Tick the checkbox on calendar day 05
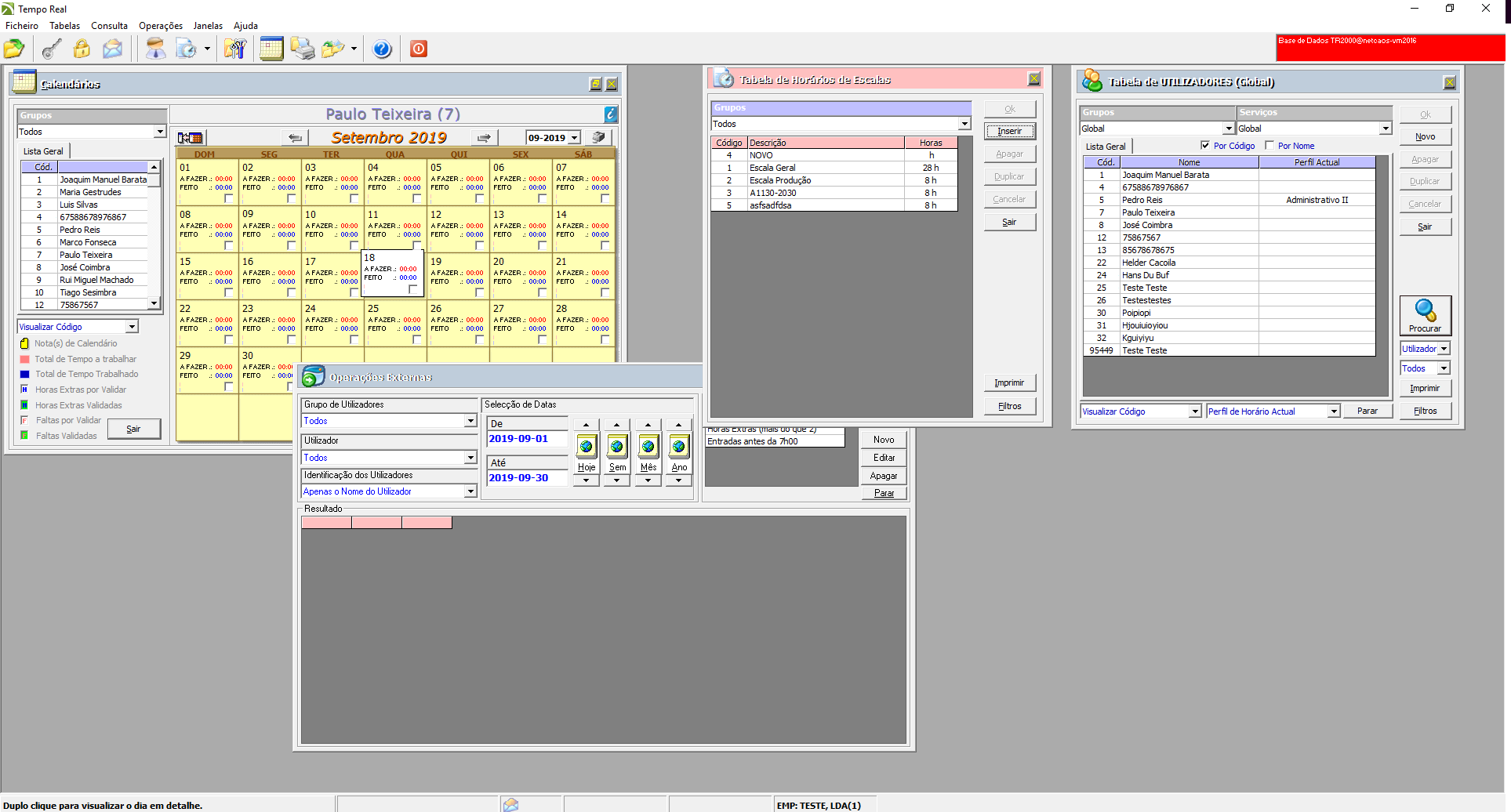 480,198
